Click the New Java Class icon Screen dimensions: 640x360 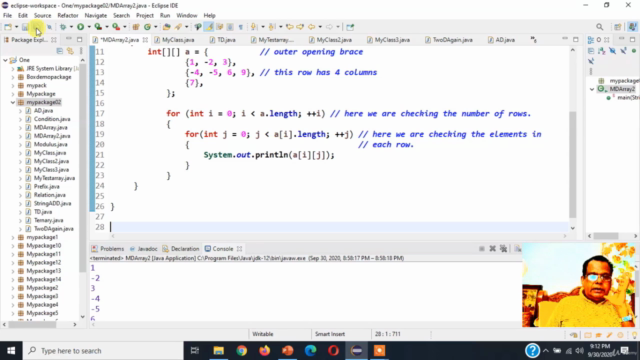click(x=147, y=27)
